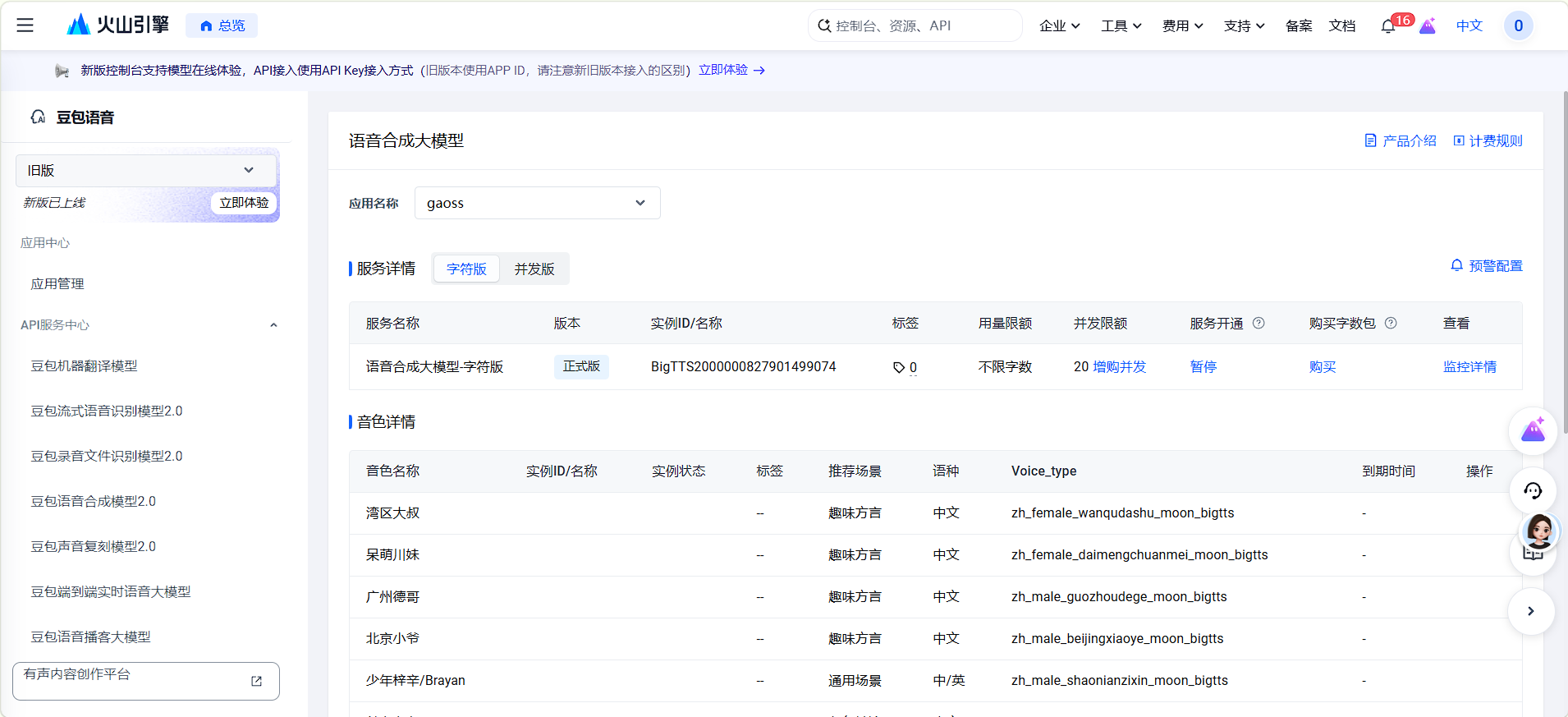Focus the console search field

click(x=915, y=25)
